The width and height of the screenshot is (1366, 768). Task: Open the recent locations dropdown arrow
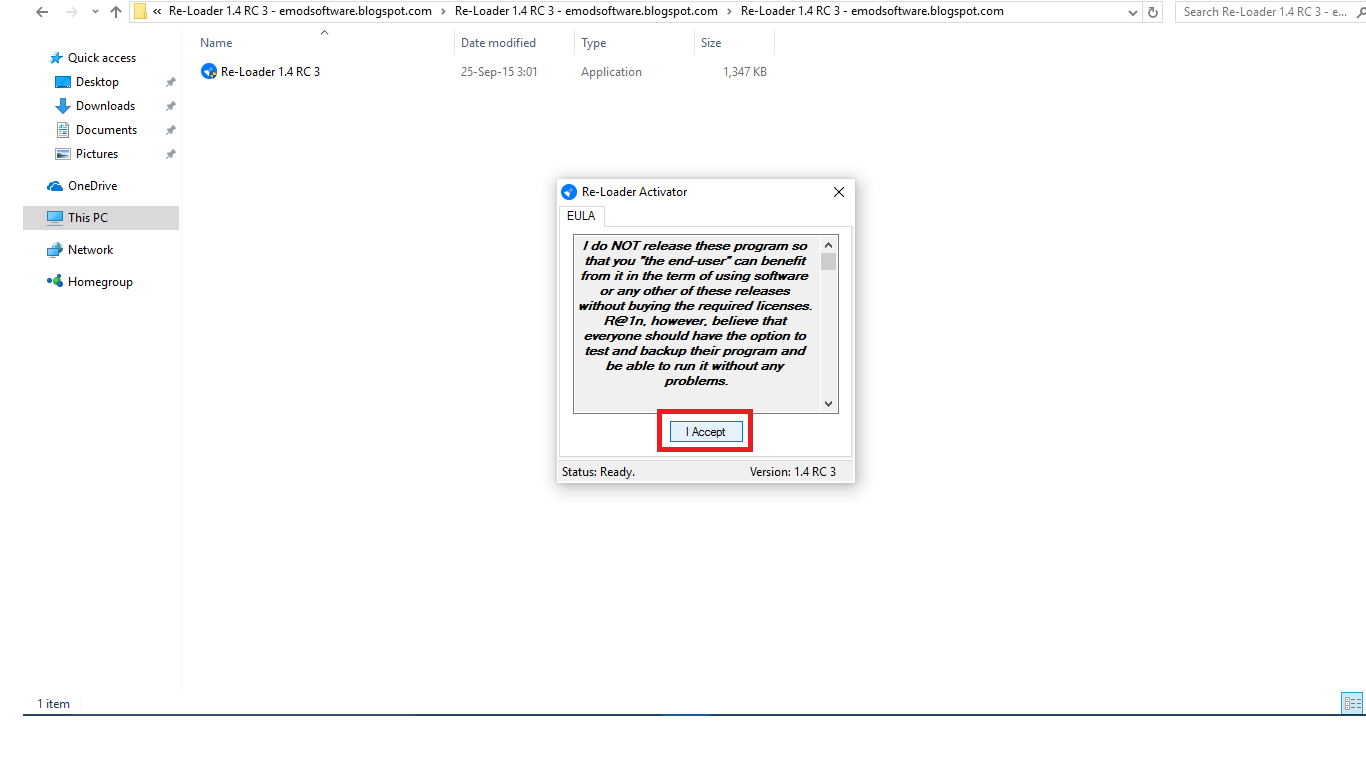[95, 13]
